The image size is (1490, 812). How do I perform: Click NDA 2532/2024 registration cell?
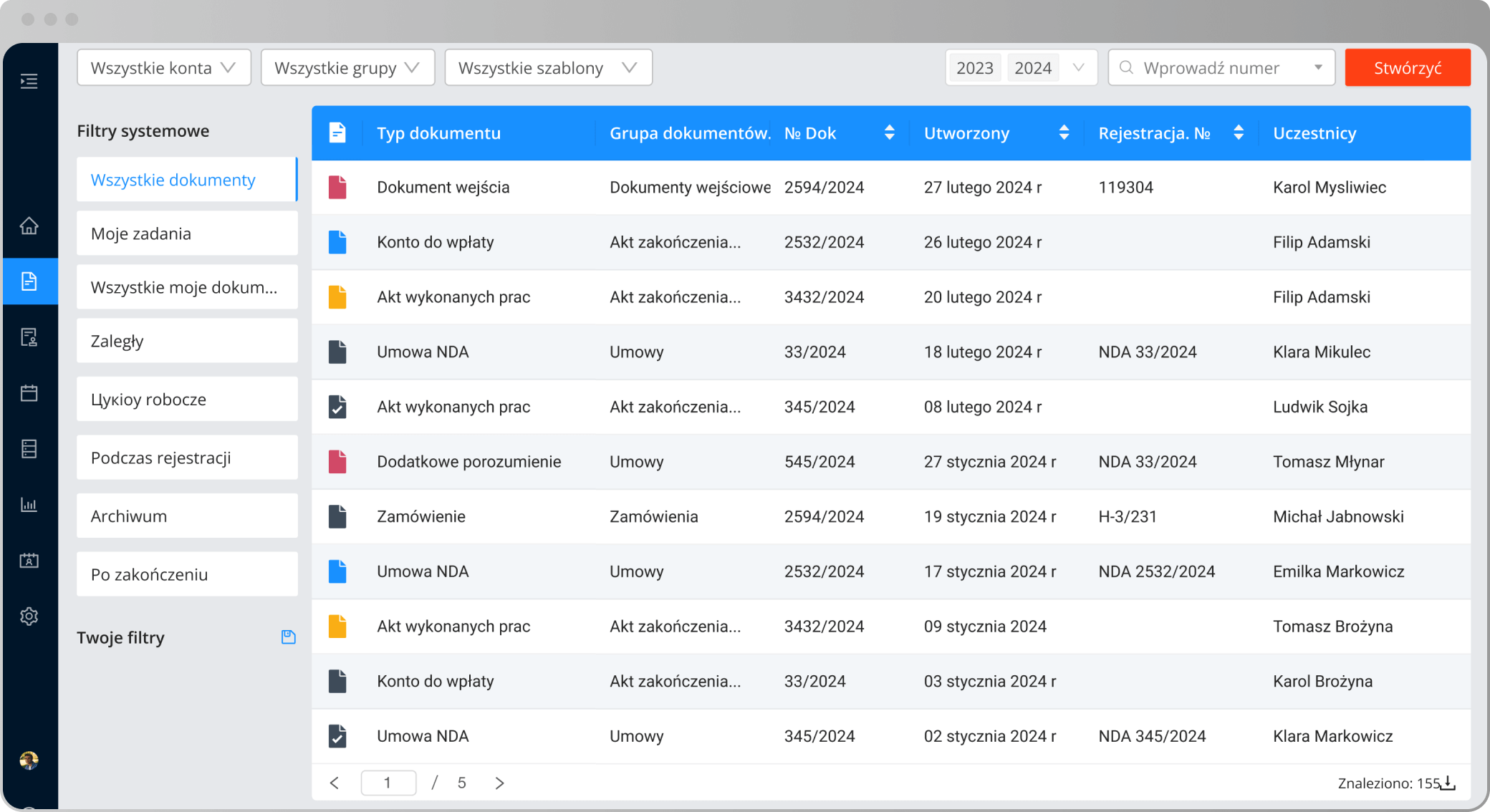pos(1157,571)
